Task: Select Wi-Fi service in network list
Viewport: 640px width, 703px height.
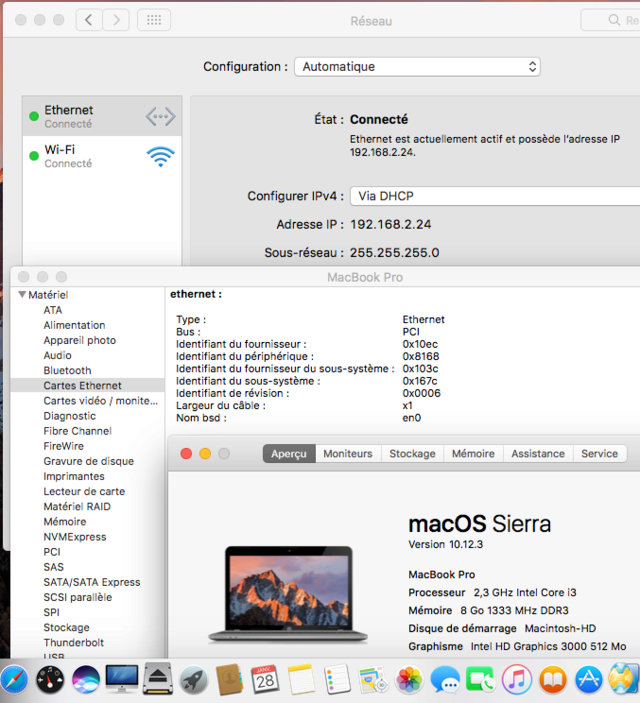Action: tap(102, 156)
